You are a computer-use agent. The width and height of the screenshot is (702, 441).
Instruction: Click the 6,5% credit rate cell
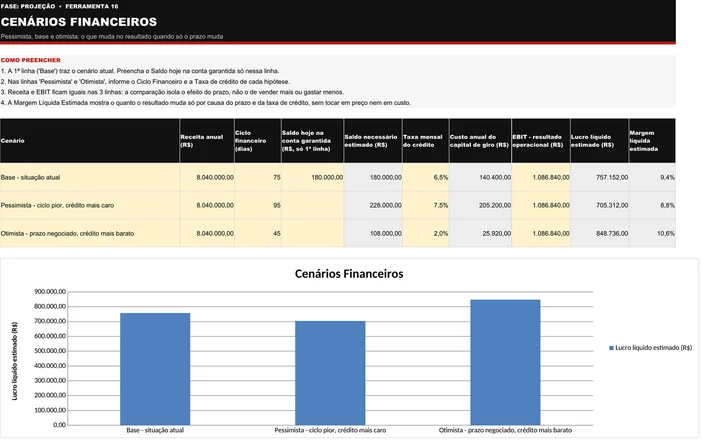(426, 177)
